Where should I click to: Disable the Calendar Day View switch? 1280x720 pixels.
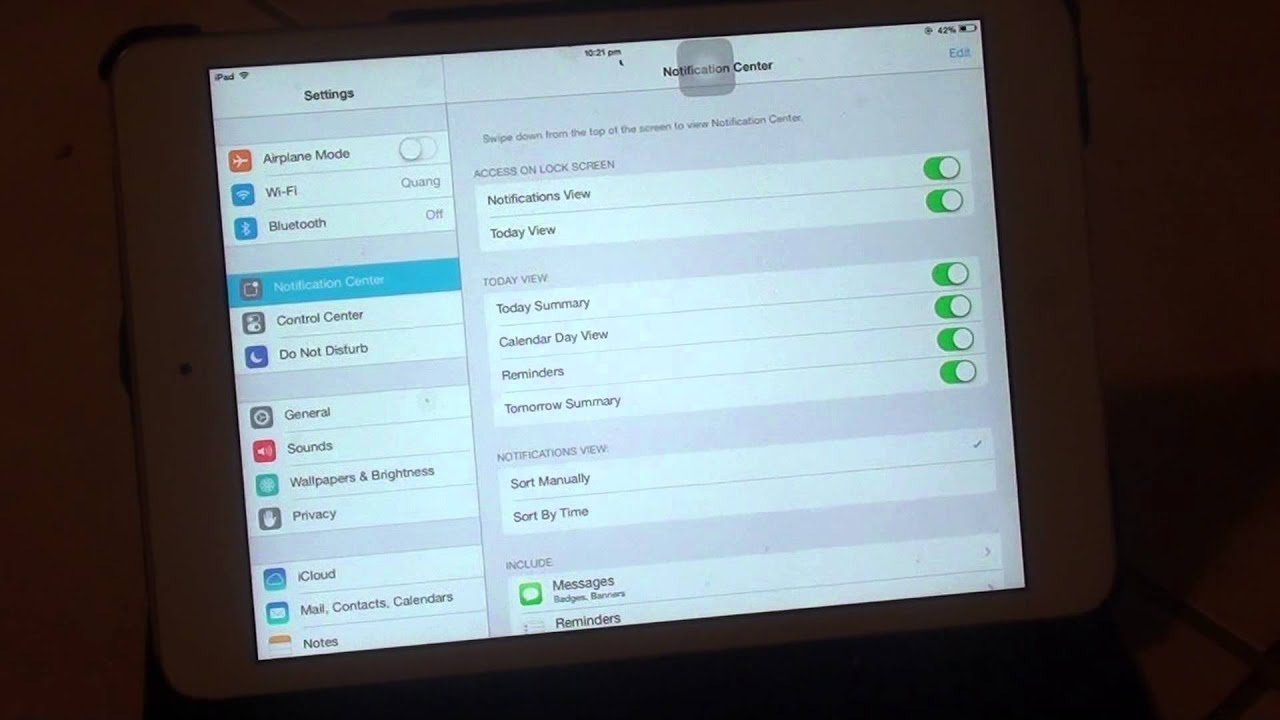point(954,306)
